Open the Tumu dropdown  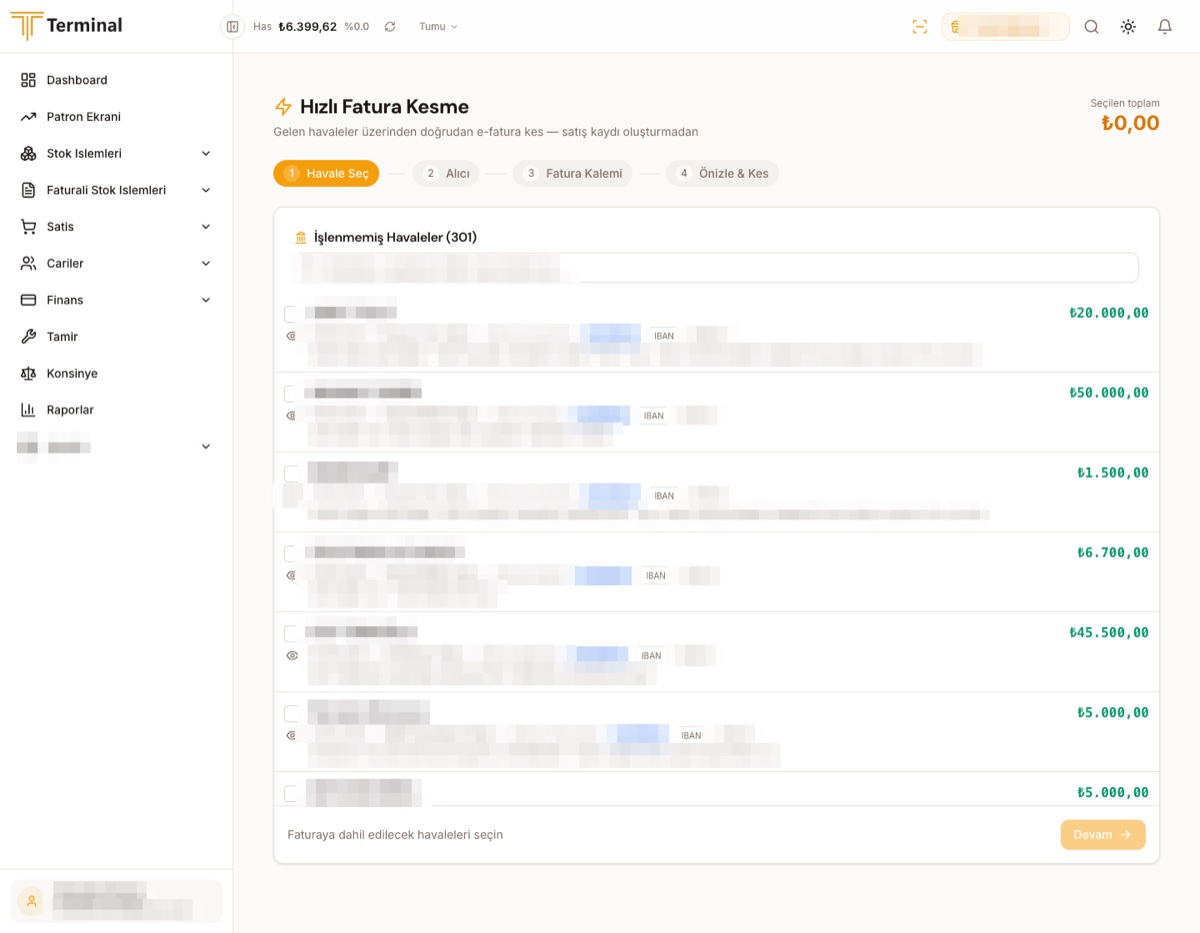pos(438,27)
